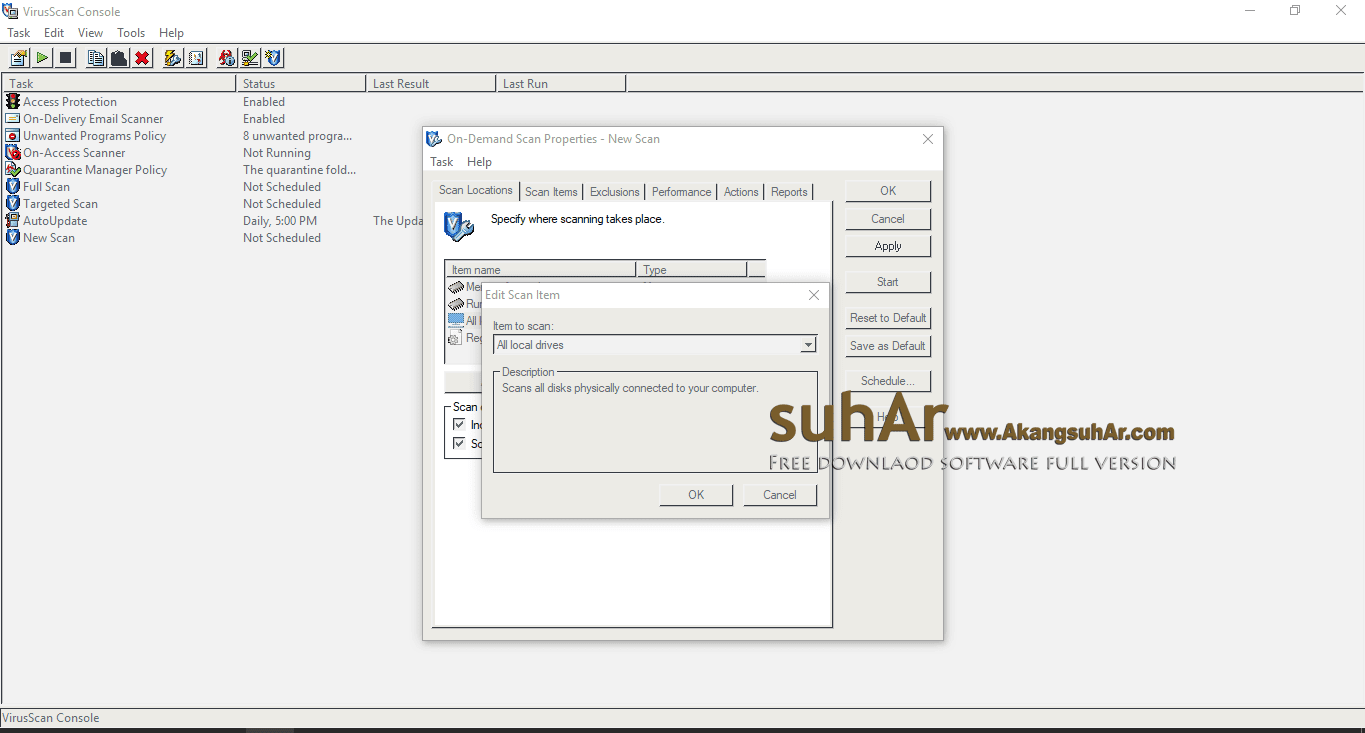Click the shield-wrench icon beside 'Specify where scanning'
Image resolution: width=1365 pixels, height=733 pixels.
(x=459, y=226)
